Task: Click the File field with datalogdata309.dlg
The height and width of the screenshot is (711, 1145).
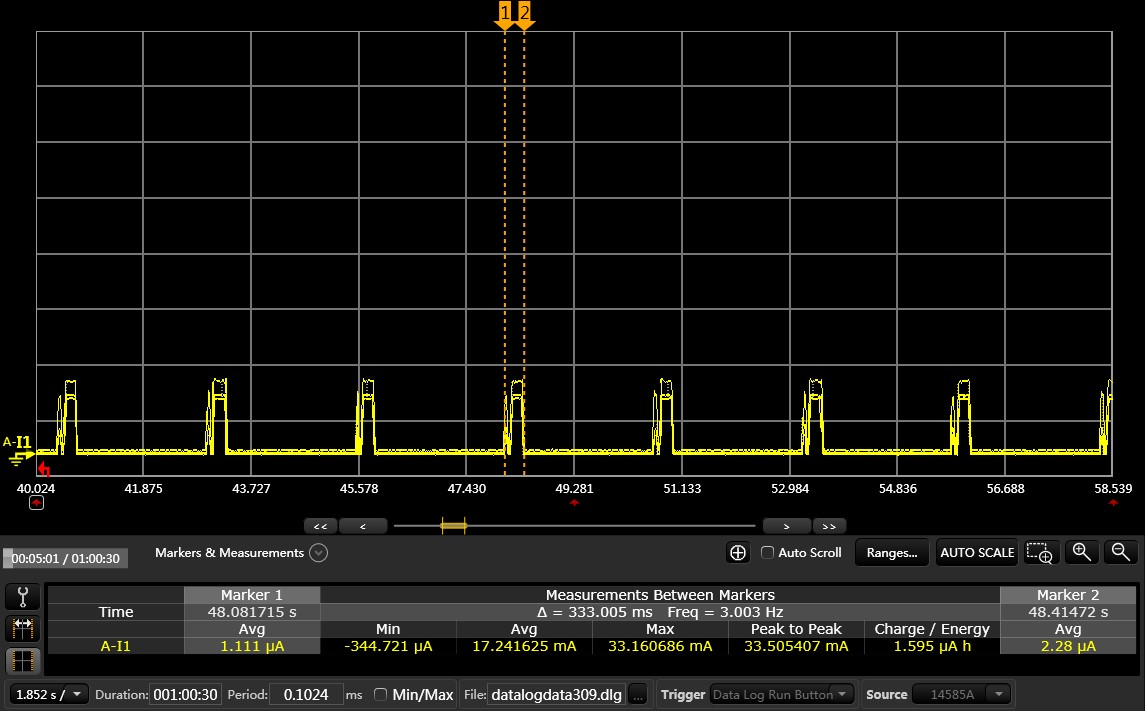Action: click(556, 694)
